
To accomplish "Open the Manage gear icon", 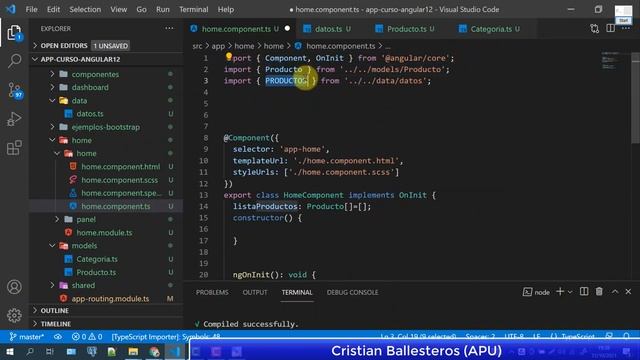I will pos(14,315).
